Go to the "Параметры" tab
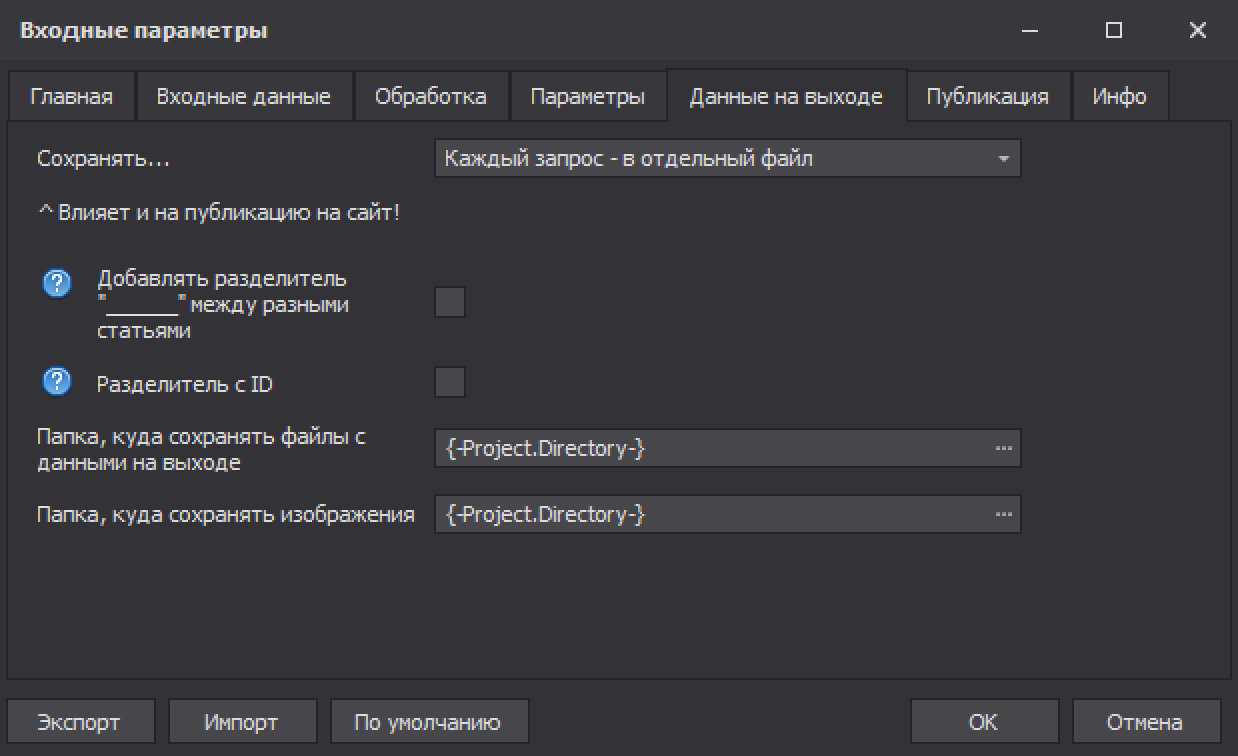1238x756 pixels. [587, 97]
